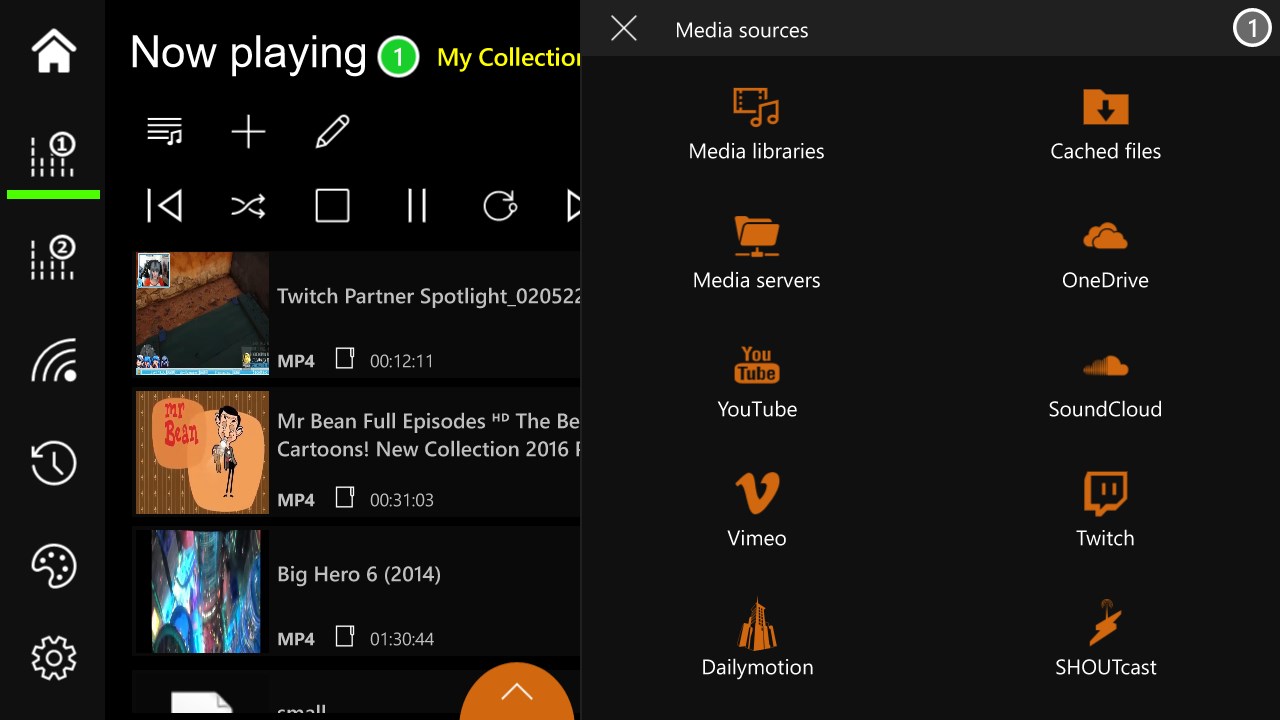Open Vimeo source
Image resolution: width=1280 pixels, height=720 pixels.
click(x=757, y=511)
